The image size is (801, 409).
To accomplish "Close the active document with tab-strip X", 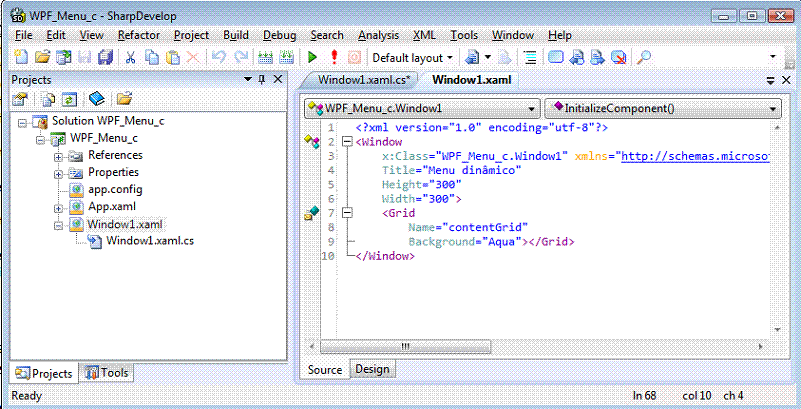I will click(x=787, y=80).
